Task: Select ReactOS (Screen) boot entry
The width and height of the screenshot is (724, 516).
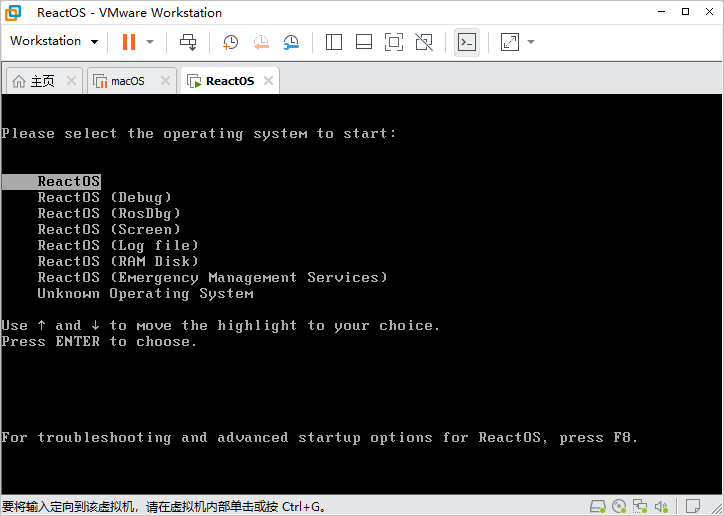Action: click(109, 229)
